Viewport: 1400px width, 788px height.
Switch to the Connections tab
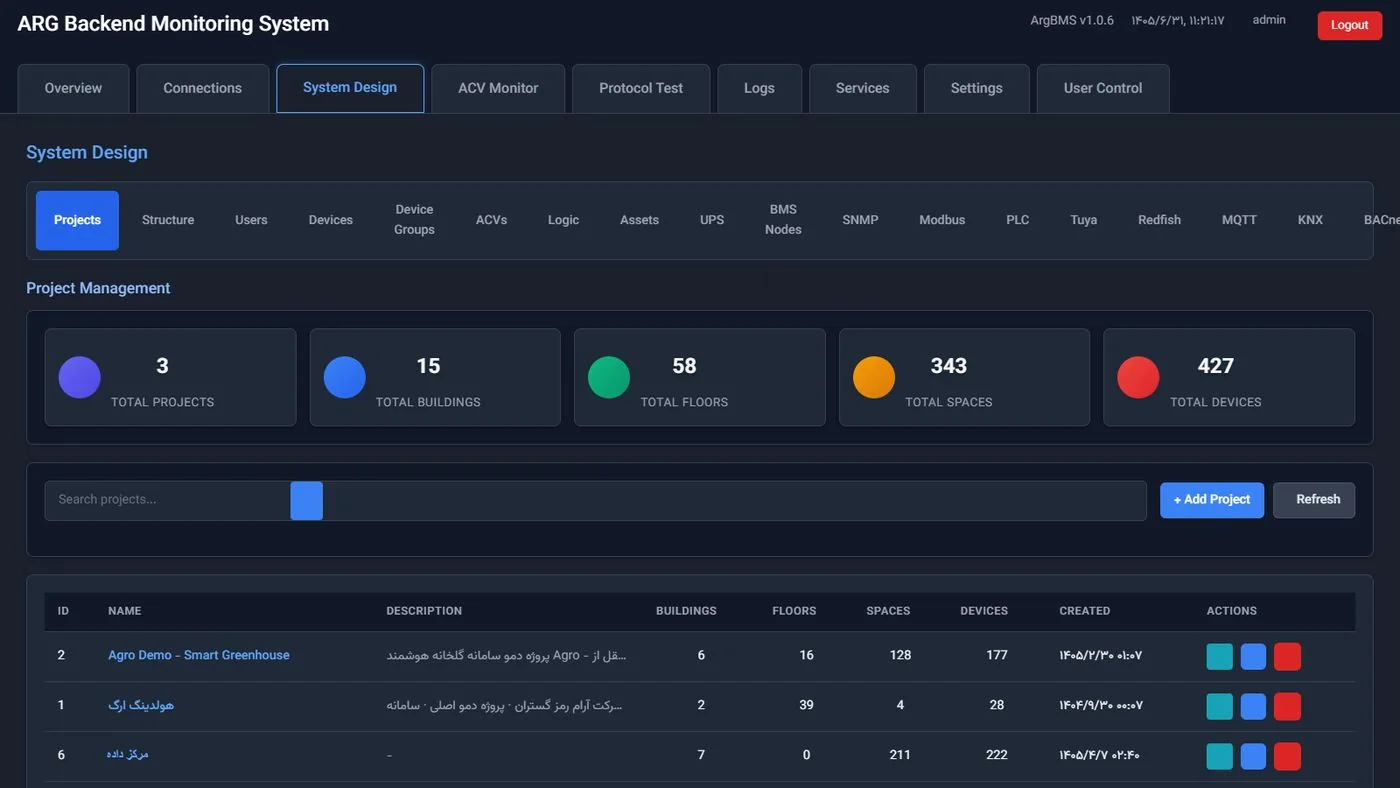tap(203, 88)
